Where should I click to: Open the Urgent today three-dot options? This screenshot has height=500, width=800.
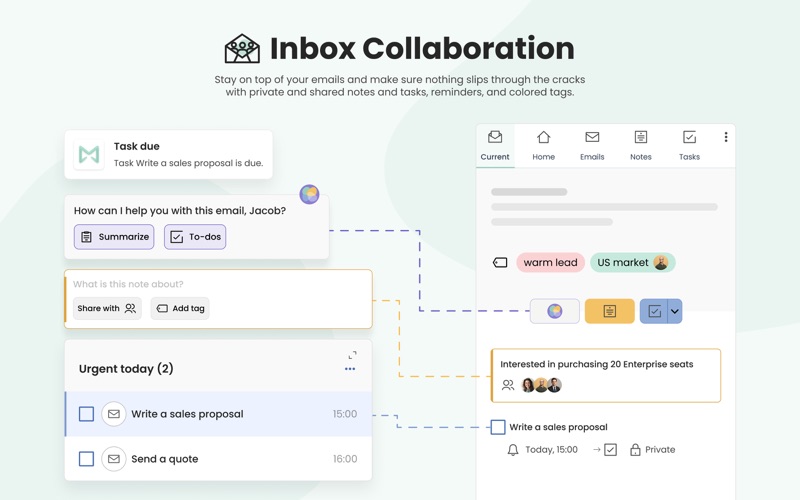pyautogui.click(x=350, y=369)
